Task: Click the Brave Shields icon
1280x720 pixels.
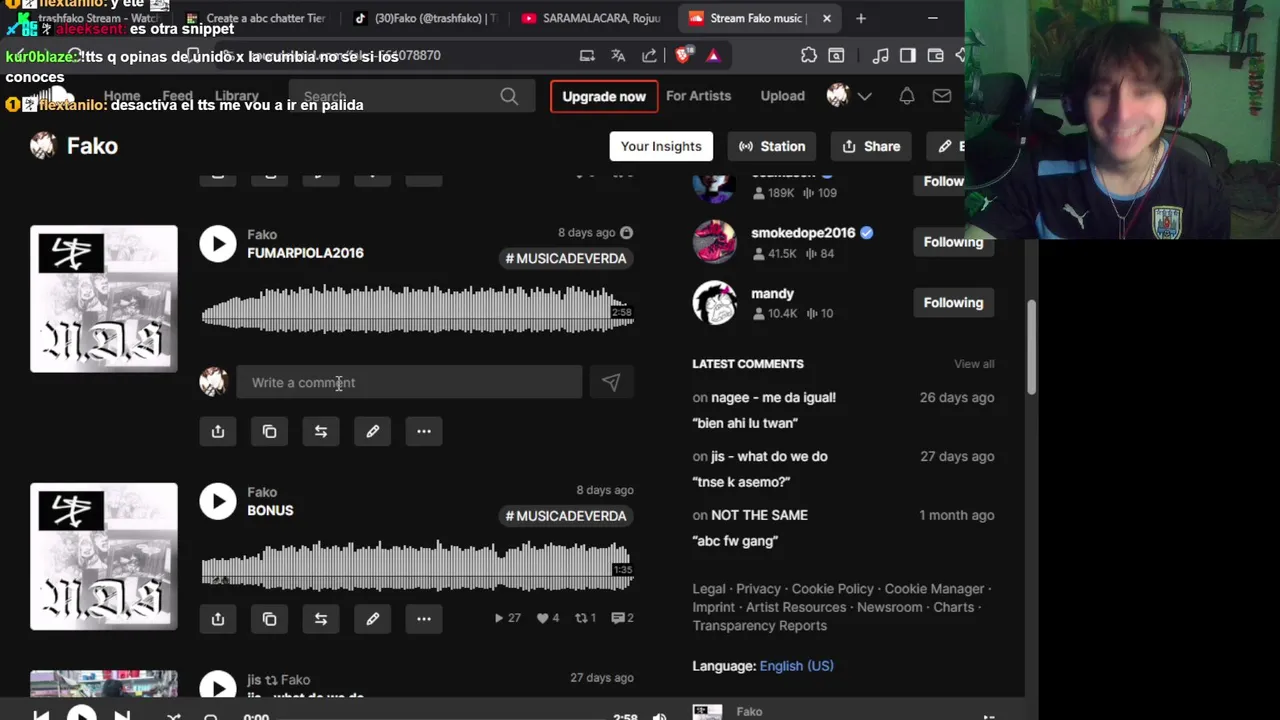Action: click(x=683, y=56)
